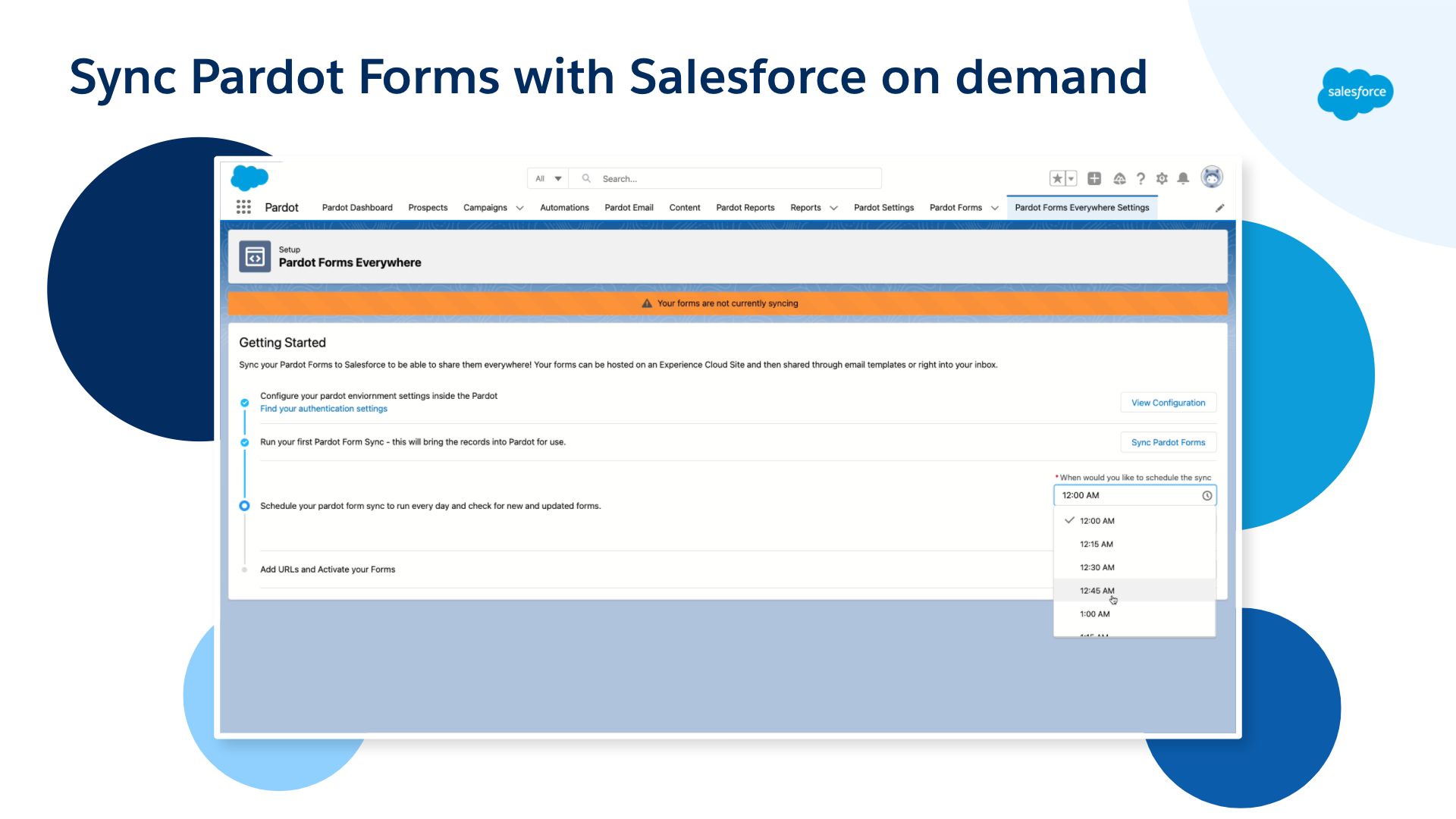Open notifications via the bell icon

pyautogui.click(x=1183, y=178)
